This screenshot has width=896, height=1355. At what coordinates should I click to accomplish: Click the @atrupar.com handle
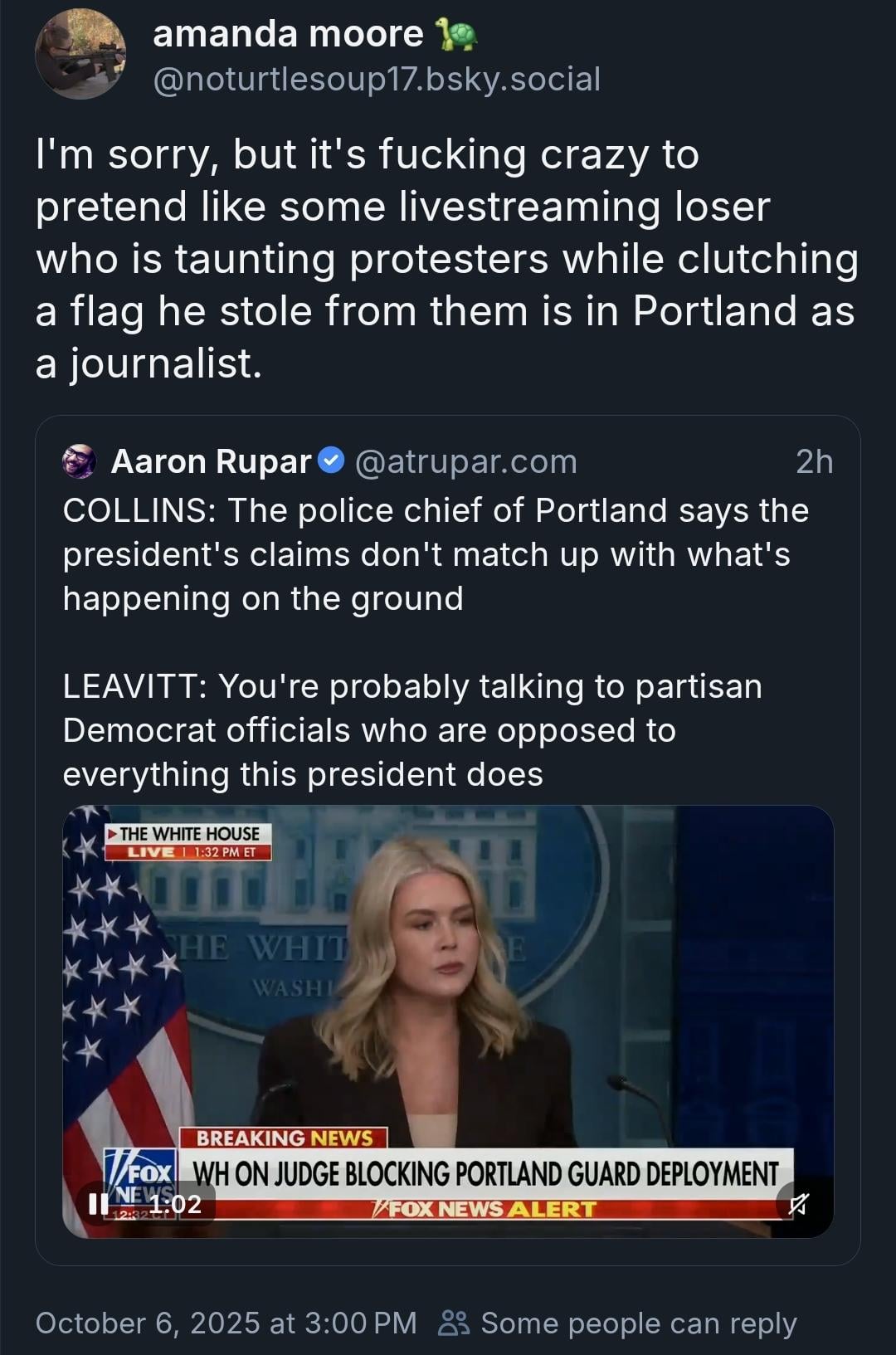point(465,461)
